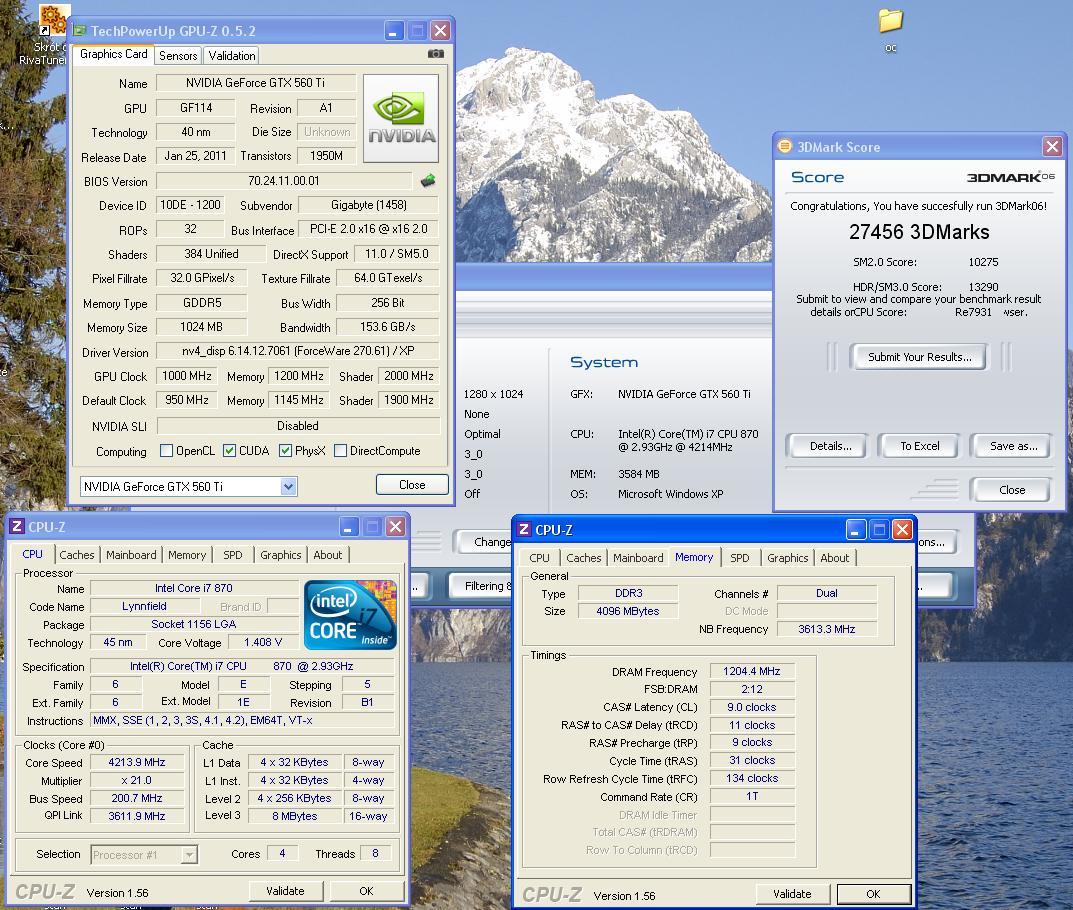Open the SPD tab in right CPU-Z window
The image size is (1073, 910).
coord(740,558)
